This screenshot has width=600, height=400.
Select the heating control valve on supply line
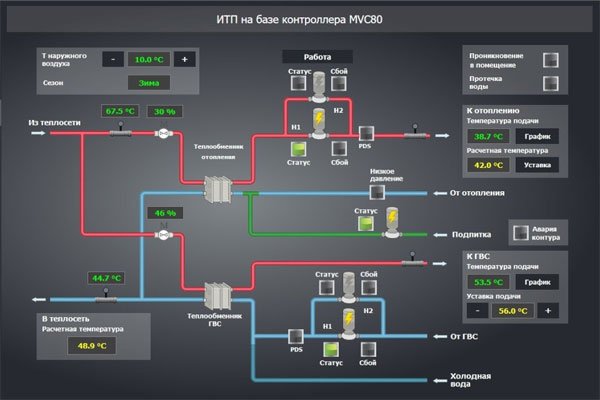[164, 134]
